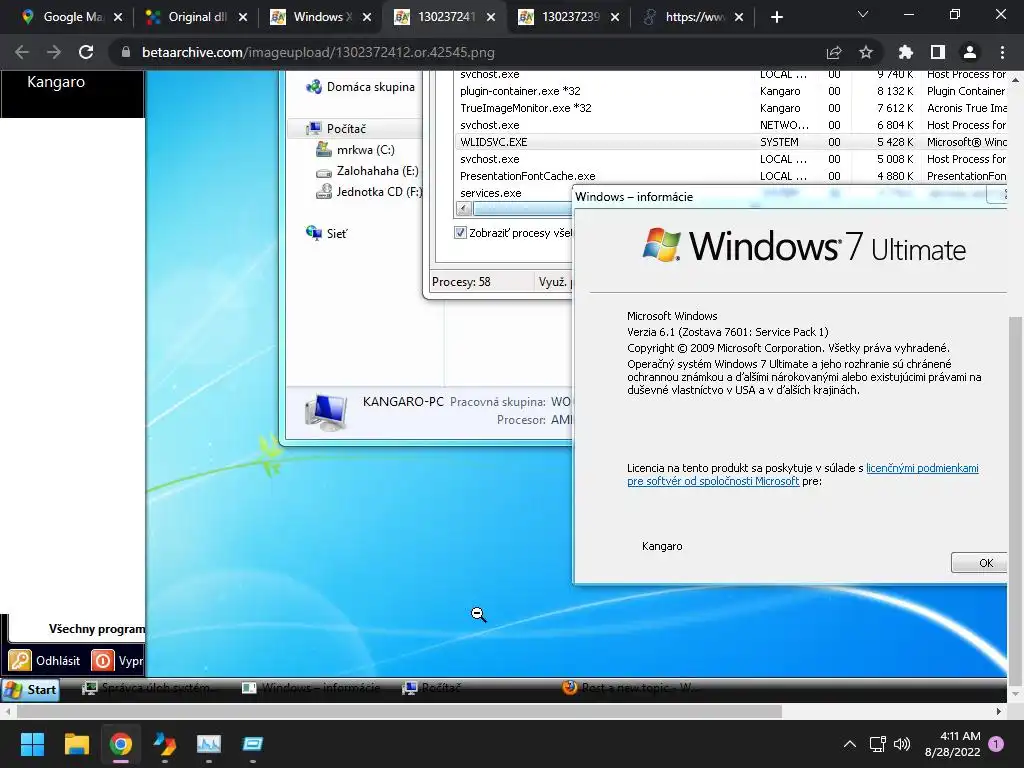Click the right arrow of the horizontal scrollbar
Viewport: 1024px width, 768px height.
tap(999, 711)
